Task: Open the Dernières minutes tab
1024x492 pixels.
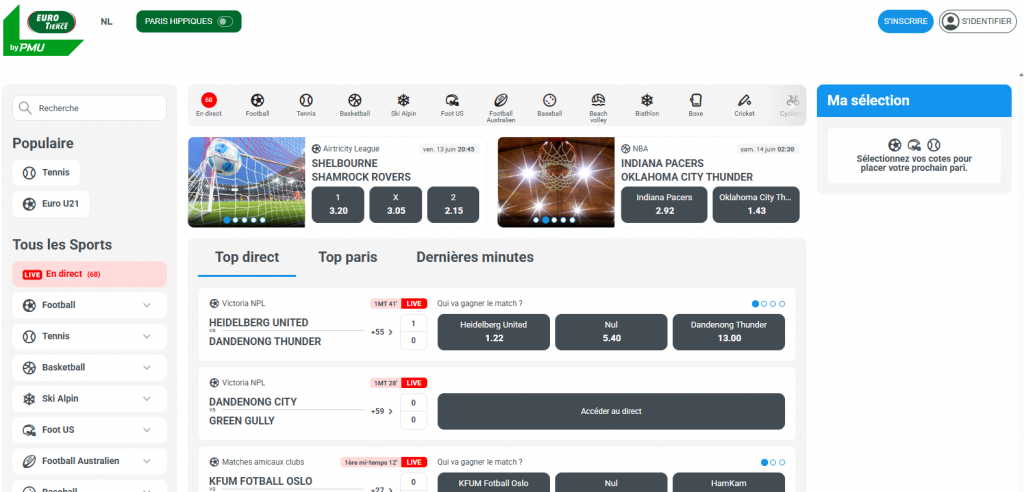Action: point(474,257)
